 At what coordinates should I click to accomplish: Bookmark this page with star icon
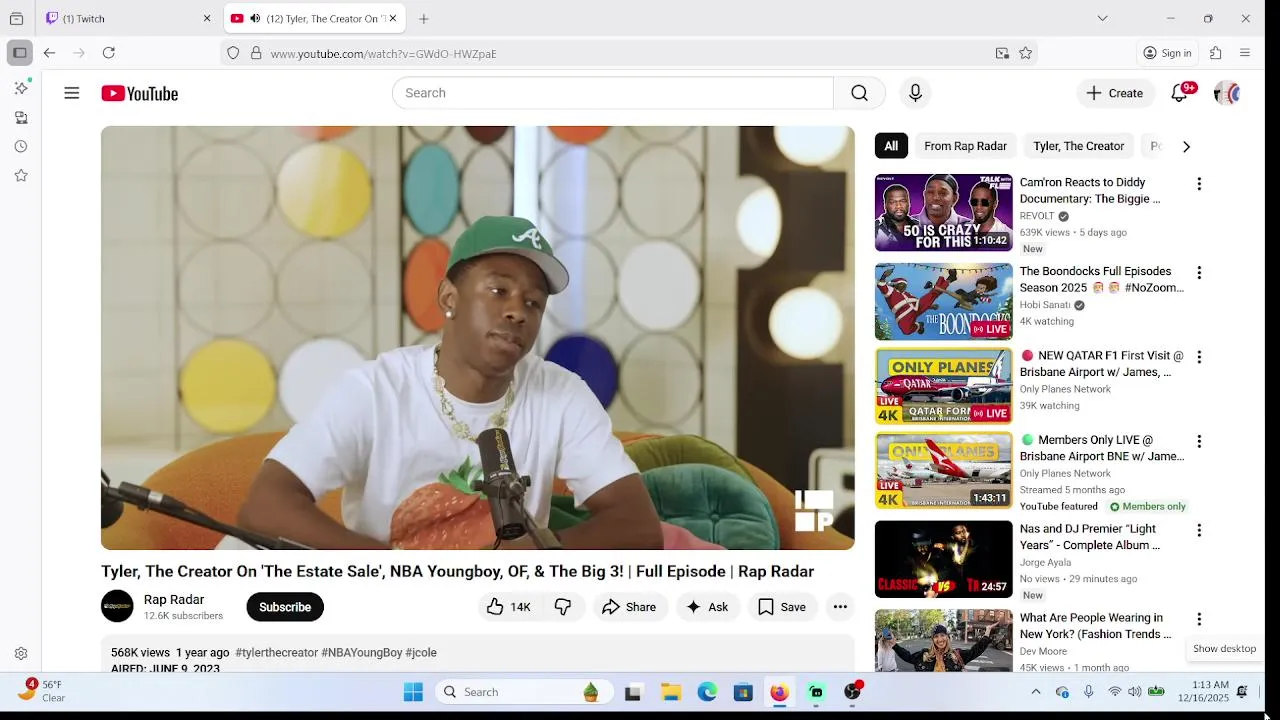tap(1025, 53)
